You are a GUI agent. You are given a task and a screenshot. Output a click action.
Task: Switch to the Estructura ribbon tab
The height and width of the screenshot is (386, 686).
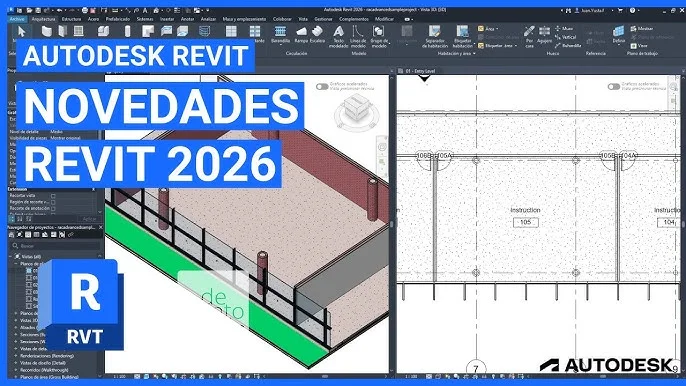pyautogui.click(x=71, y=19)
